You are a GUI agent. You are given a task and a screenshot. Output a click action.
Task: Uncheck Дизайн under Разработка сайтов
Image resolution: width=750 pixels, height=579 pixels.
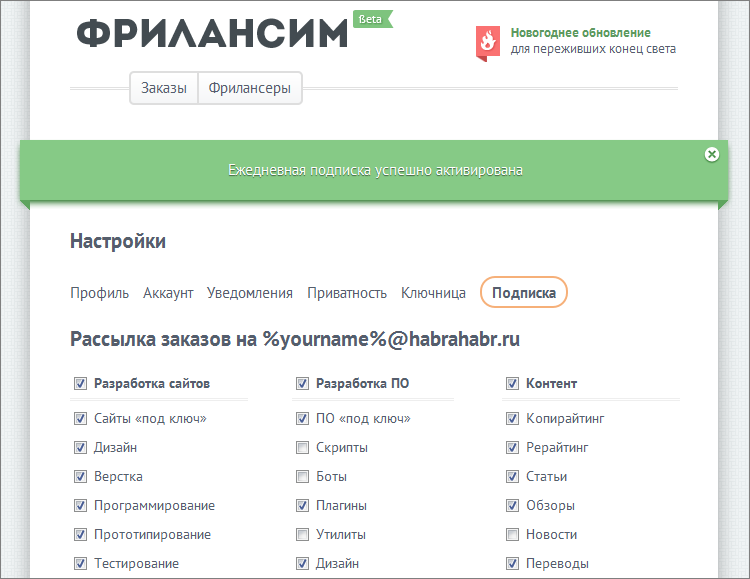tap(80, 447)
